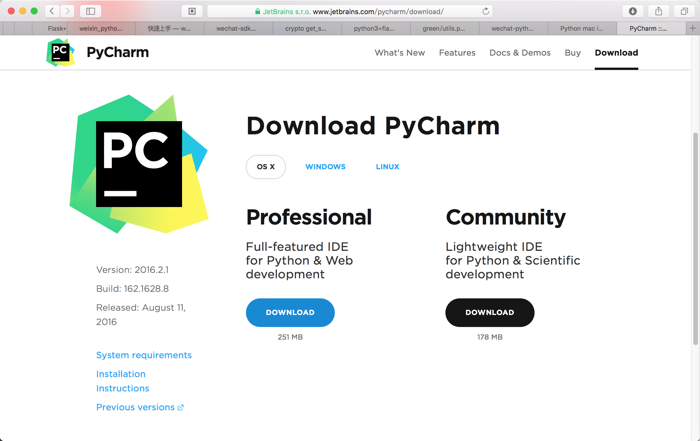Click the Community heading
This screenshot has height=441, width=700.
tap(505, 217)
